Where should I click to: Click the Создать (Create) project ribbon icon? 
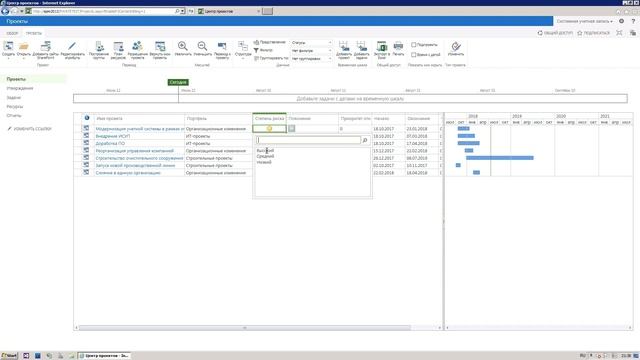pos(8,49)
